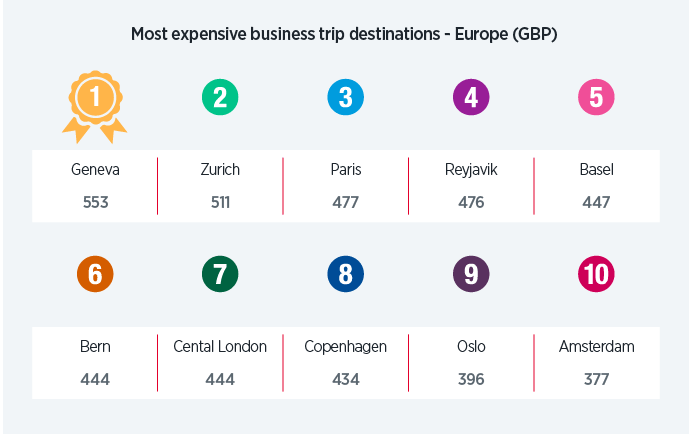Select the green number 2 circle

220,97
